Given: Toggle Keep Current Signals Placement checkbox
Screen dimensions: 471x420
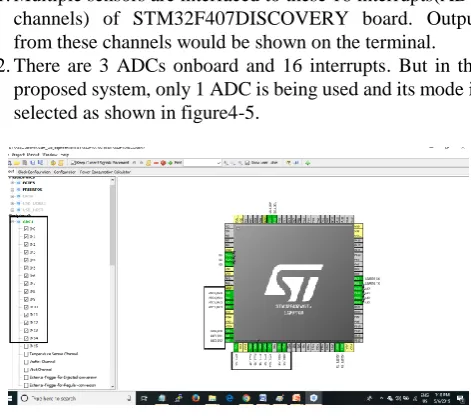Looking at the screenshot, I should click(x=73, y=163).
